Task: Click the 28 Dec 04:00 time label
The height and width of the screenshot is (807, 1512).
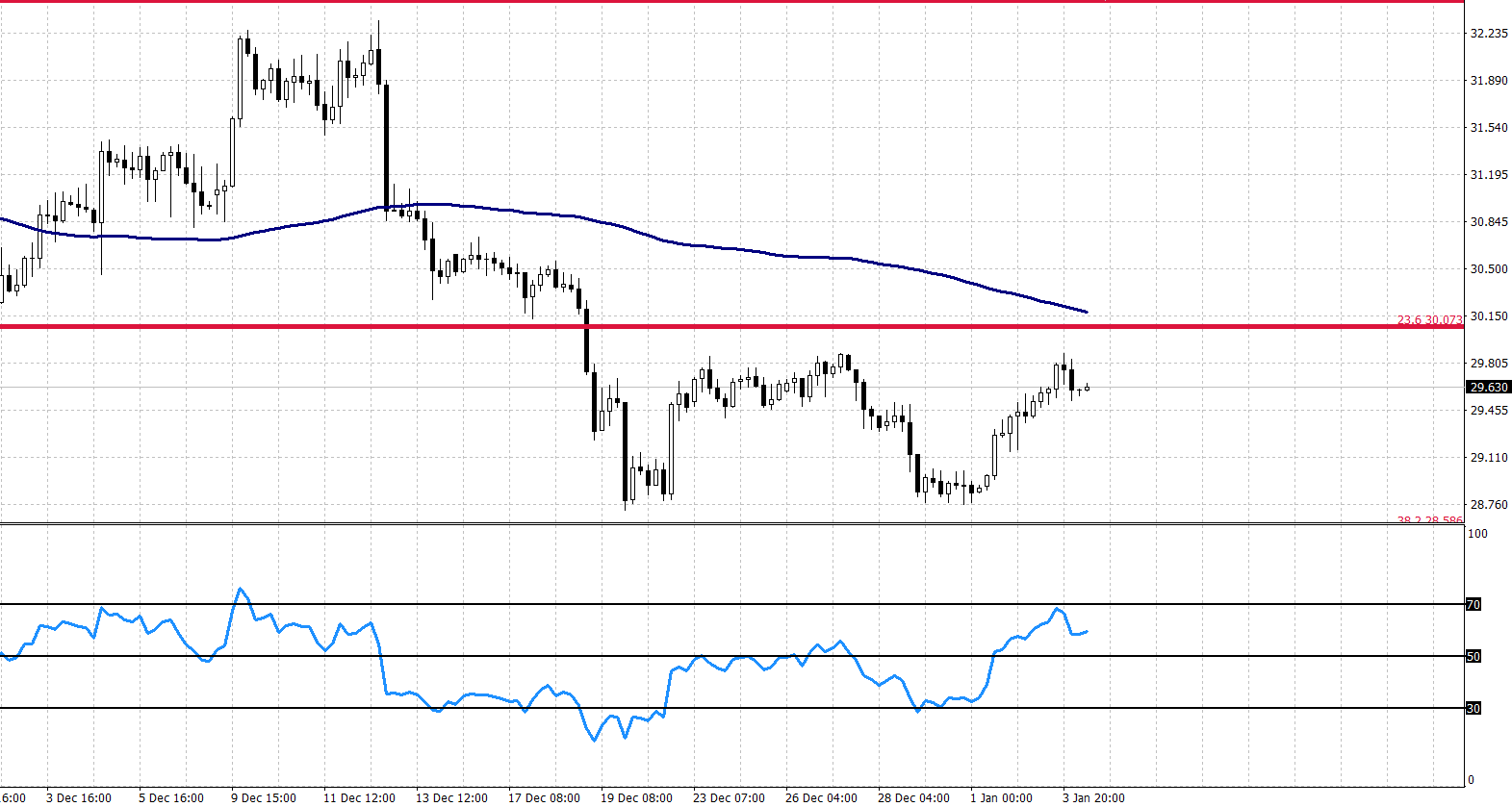Action: coord(913,797)
